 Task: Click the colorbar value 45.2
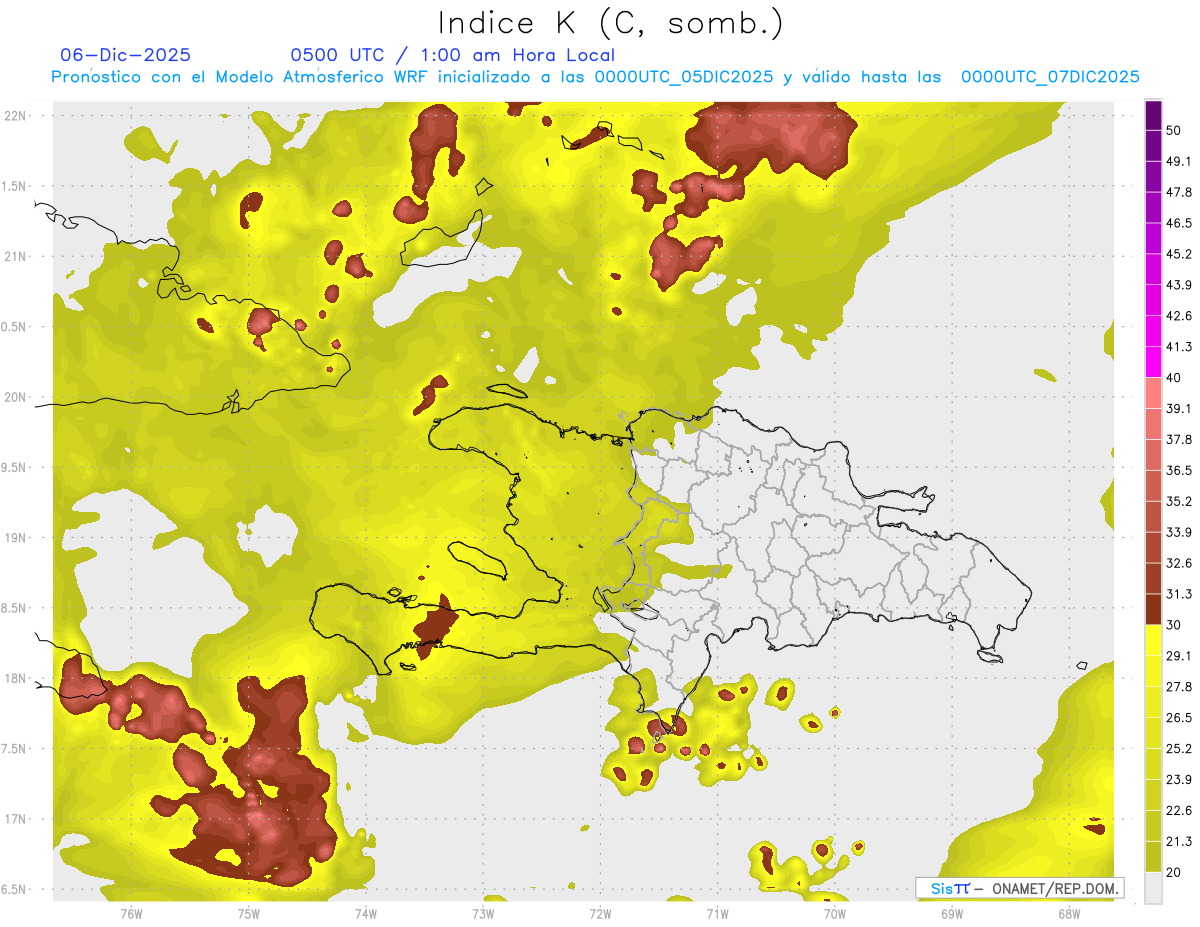1179,254
